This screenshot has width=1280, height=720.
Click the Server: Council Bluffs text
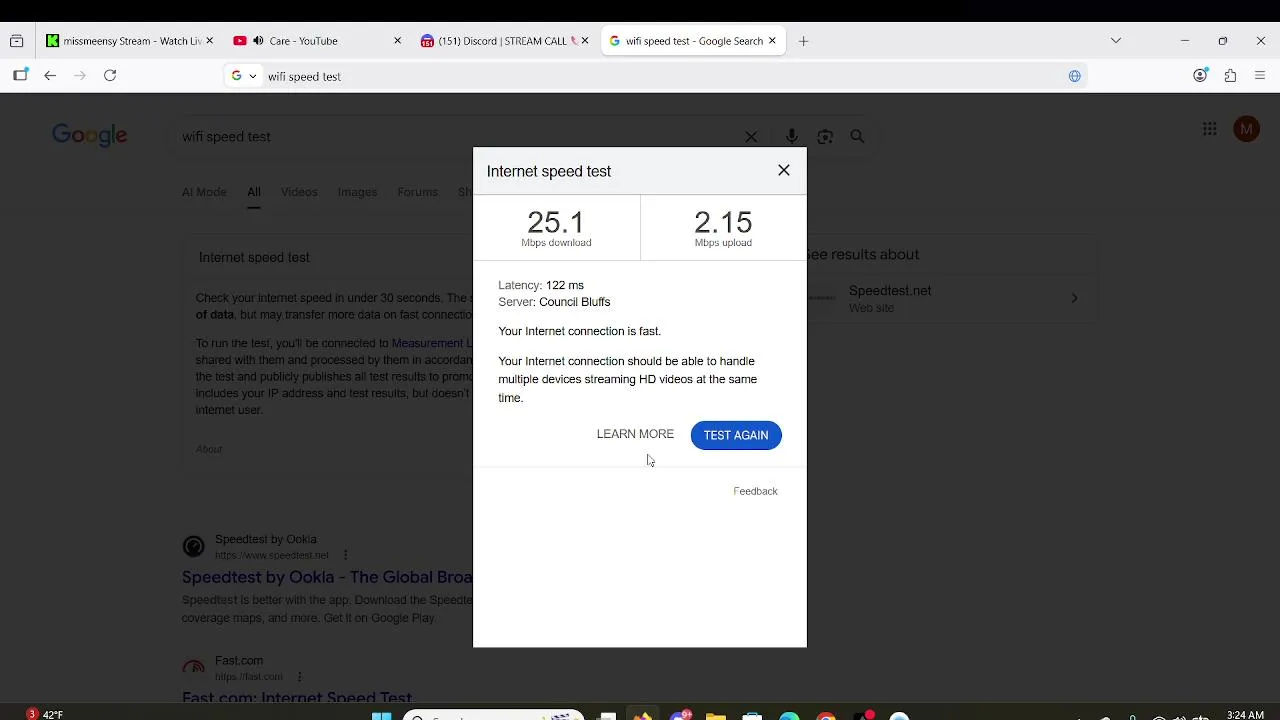[x=554, y=302]
